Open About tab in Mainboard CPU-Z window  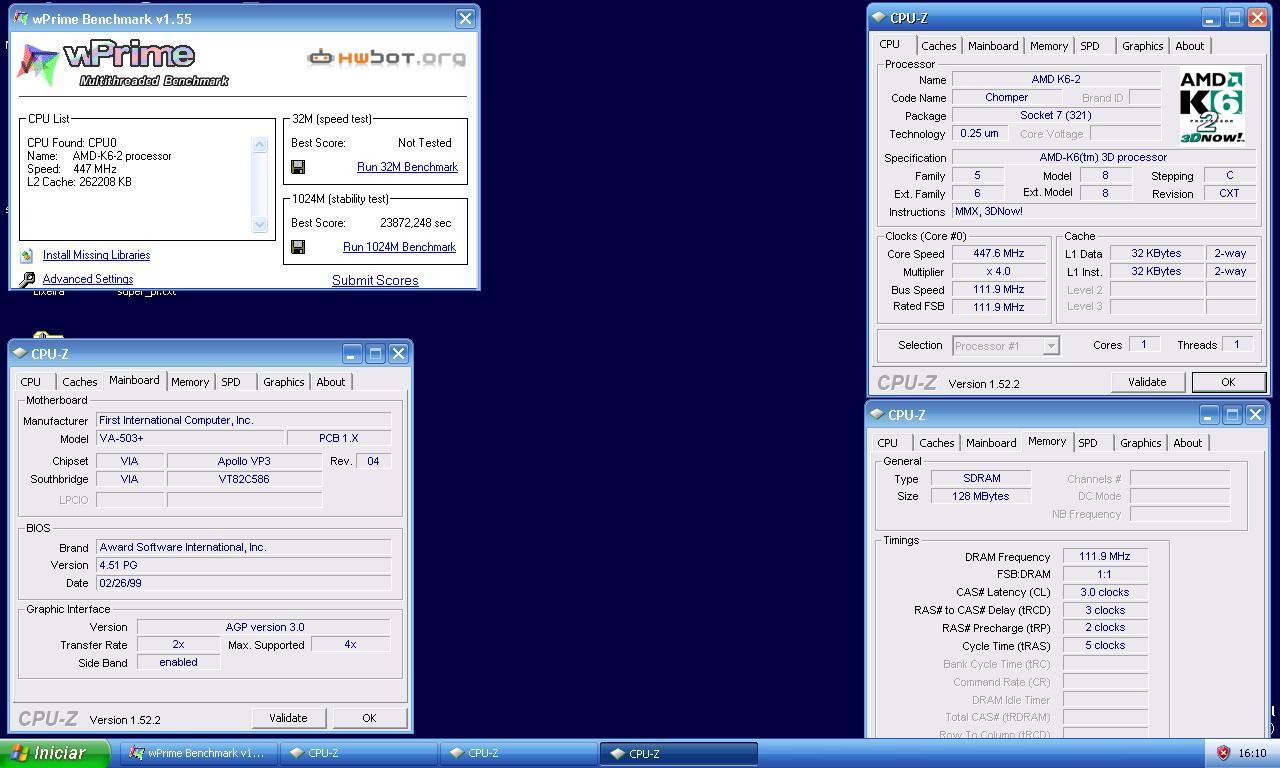point(331,382)
